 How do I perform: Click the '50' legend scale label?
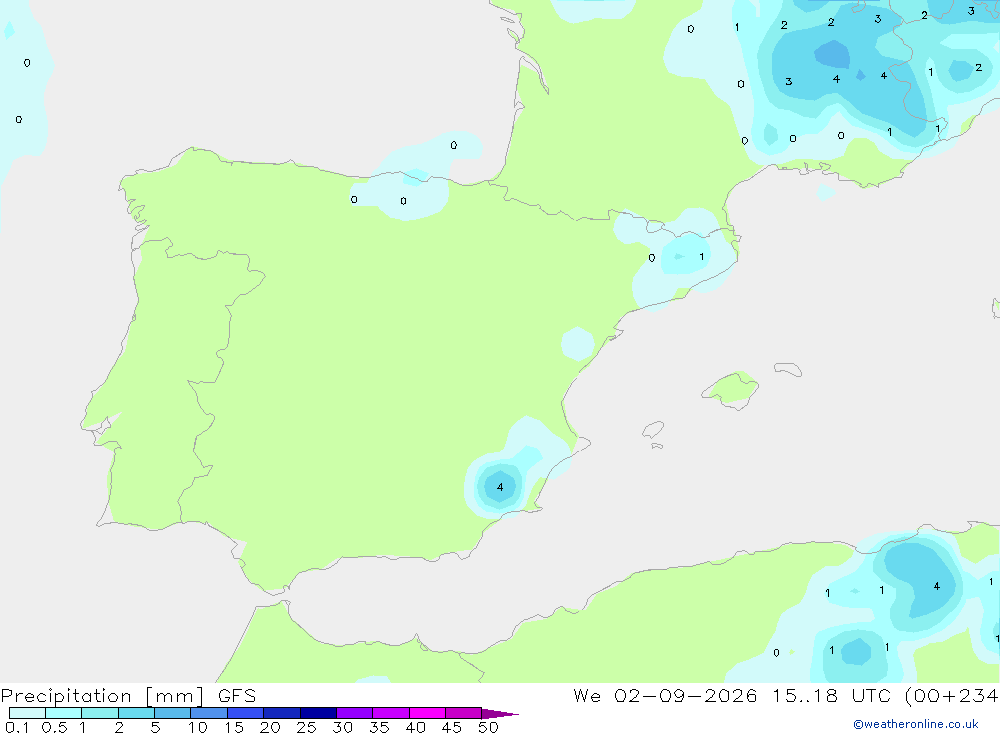(488, 727)
